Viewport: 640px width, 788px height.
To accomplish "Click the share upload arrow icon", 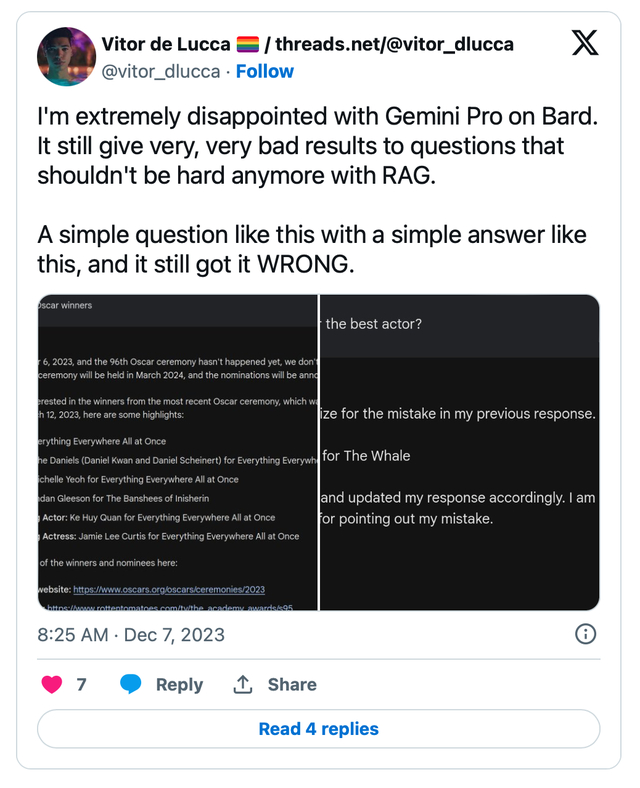I will tap(242, 685).
